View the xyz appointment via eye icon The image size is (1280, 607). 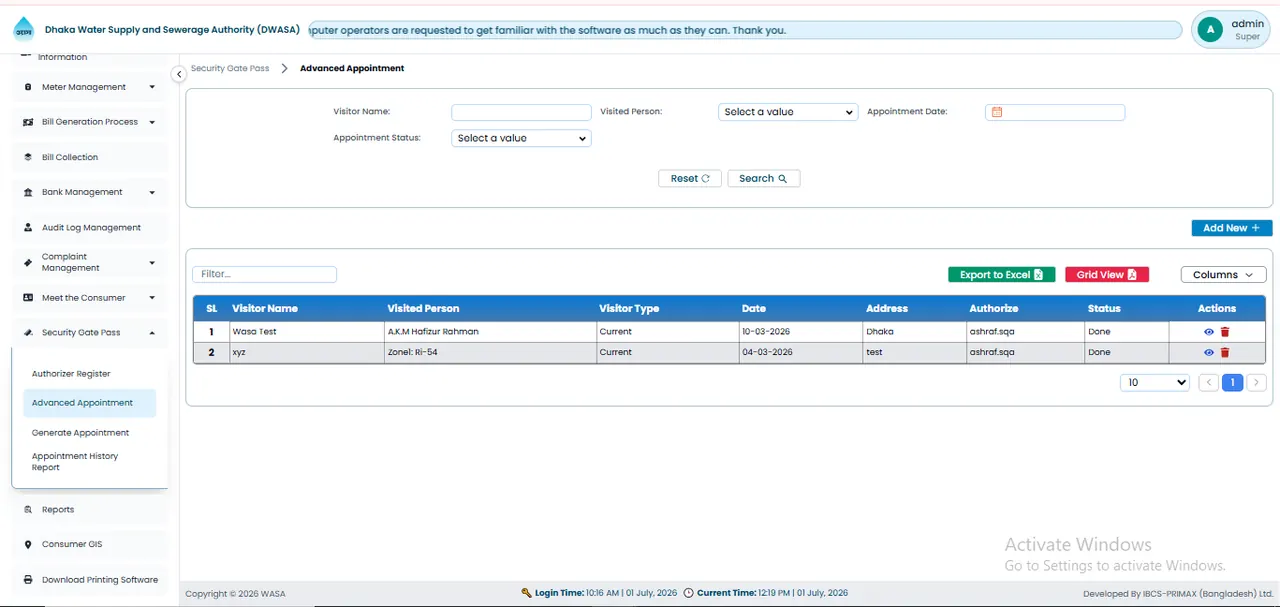pyautogui.click(x=1209, y=352)
